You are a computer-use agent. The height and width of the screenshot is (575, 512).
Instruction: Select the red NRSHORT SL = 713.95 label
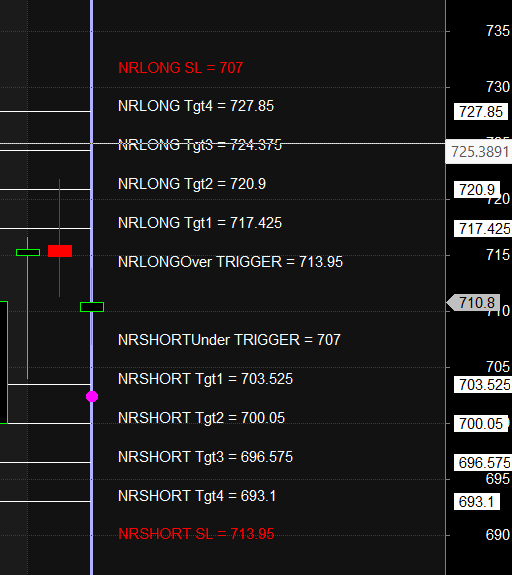(x=196, y=534)
